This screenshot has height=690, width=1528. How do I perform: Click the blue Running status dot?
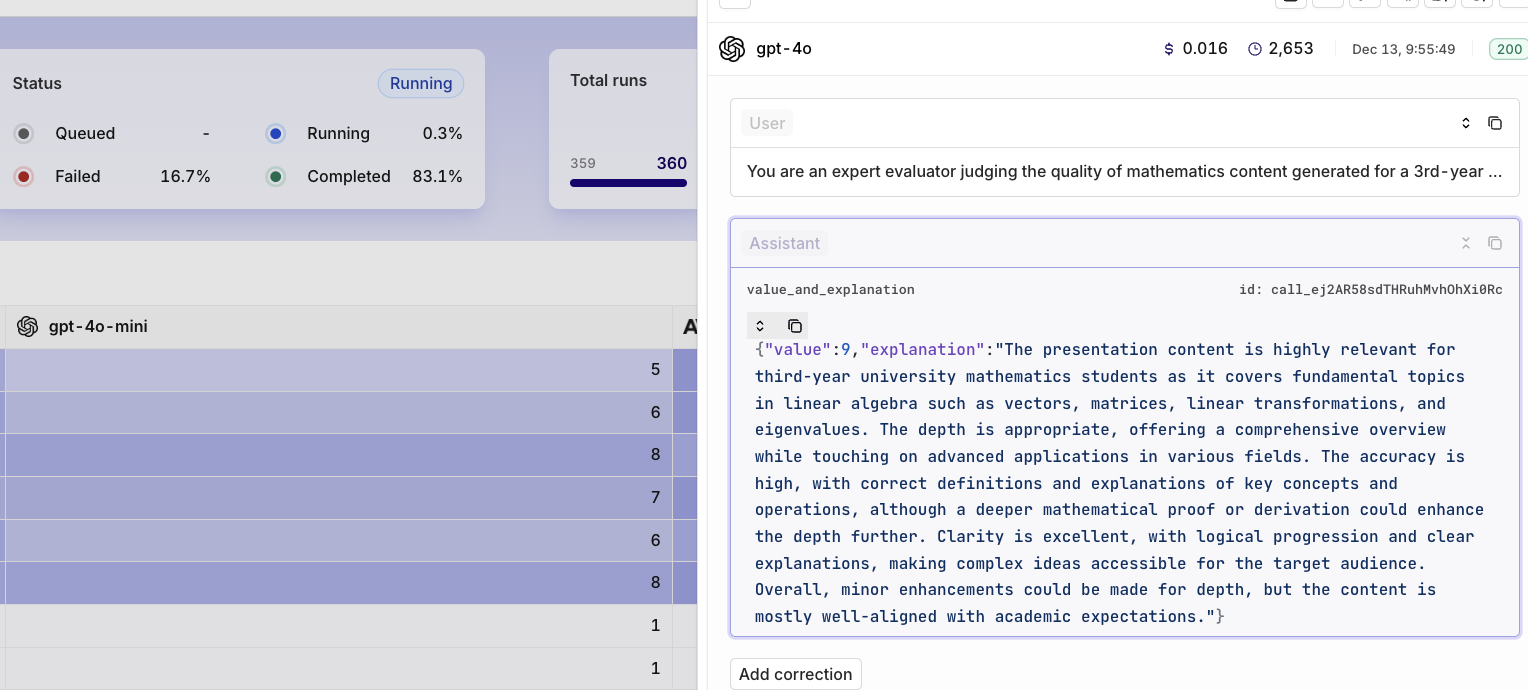click(276, 134)
